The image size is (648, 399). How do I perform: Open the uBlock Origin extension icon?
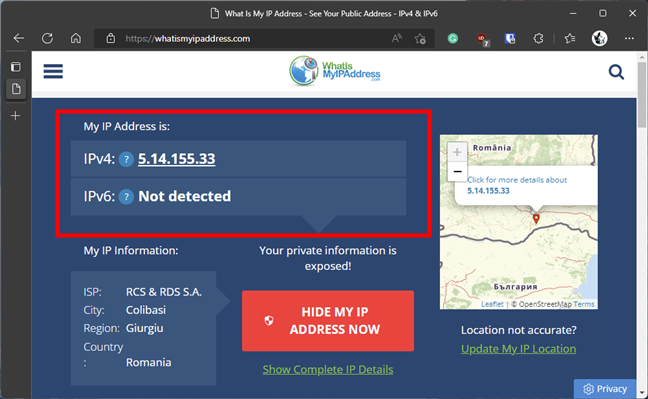pos(482,39)
